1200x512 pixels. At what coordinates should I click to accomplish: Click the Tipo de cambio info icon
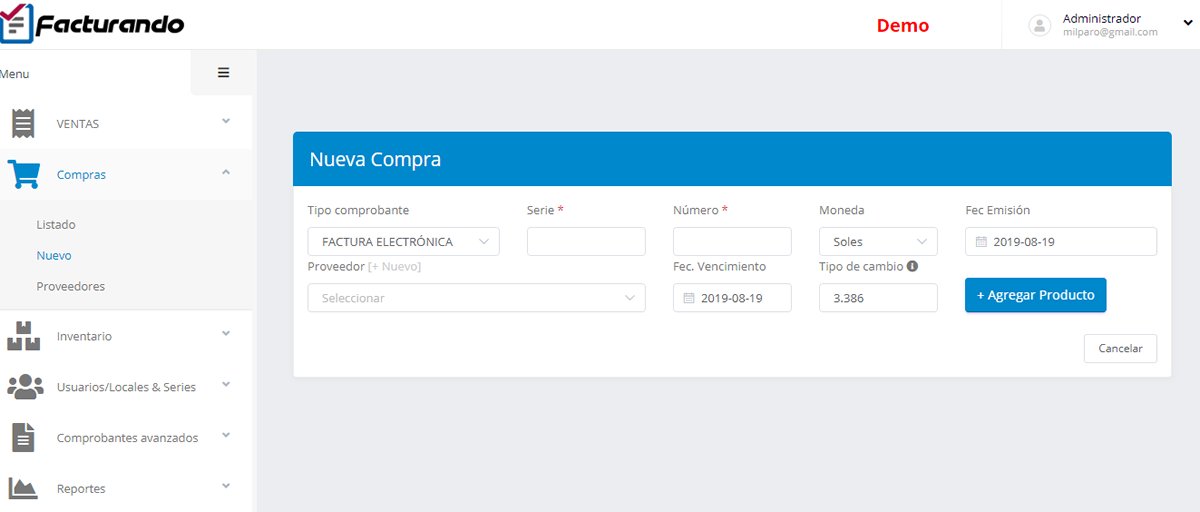click(913, 267)
